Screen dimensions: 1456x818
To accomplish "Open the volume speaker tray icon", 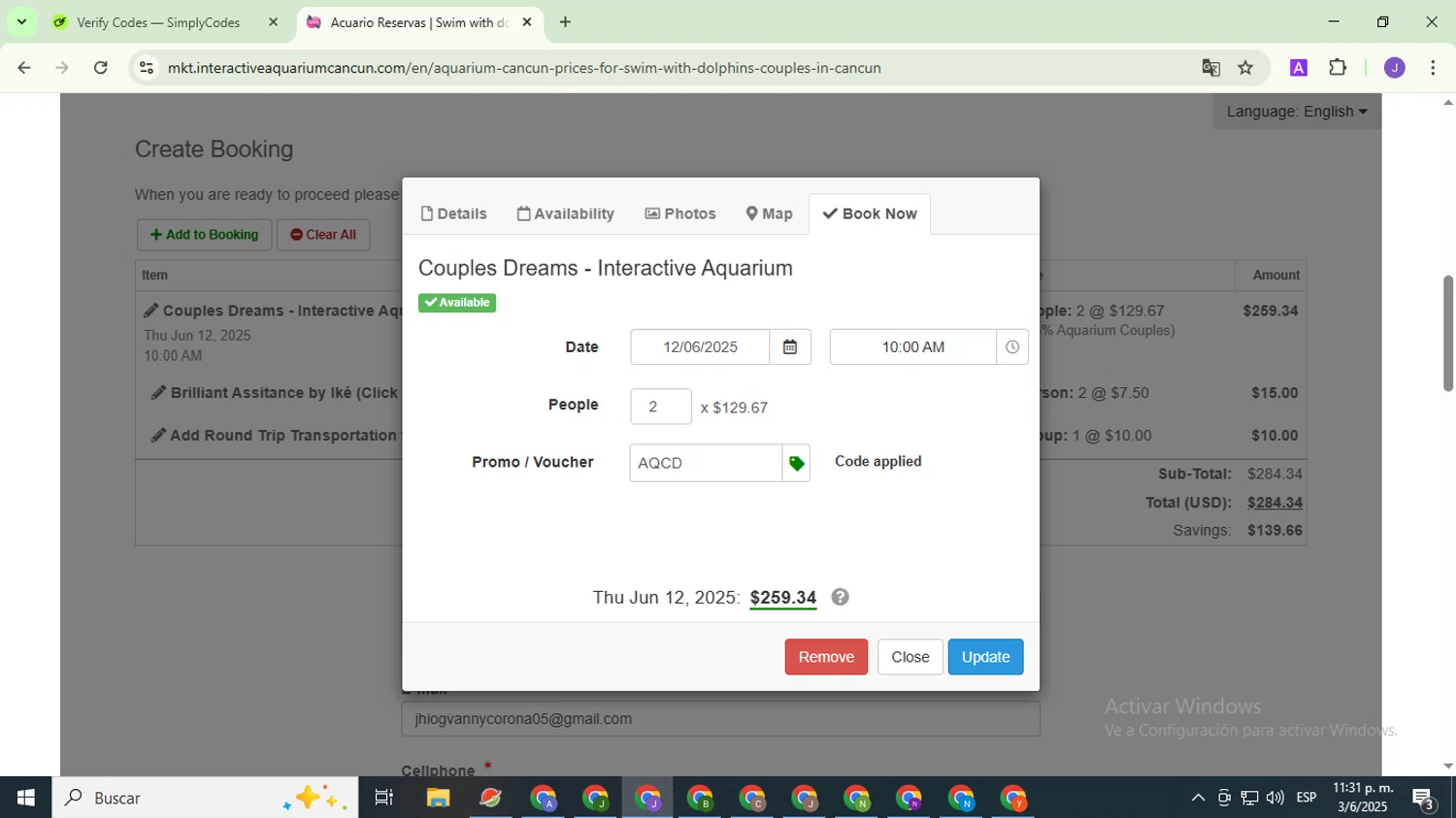I will click(x=1274, y=798).
